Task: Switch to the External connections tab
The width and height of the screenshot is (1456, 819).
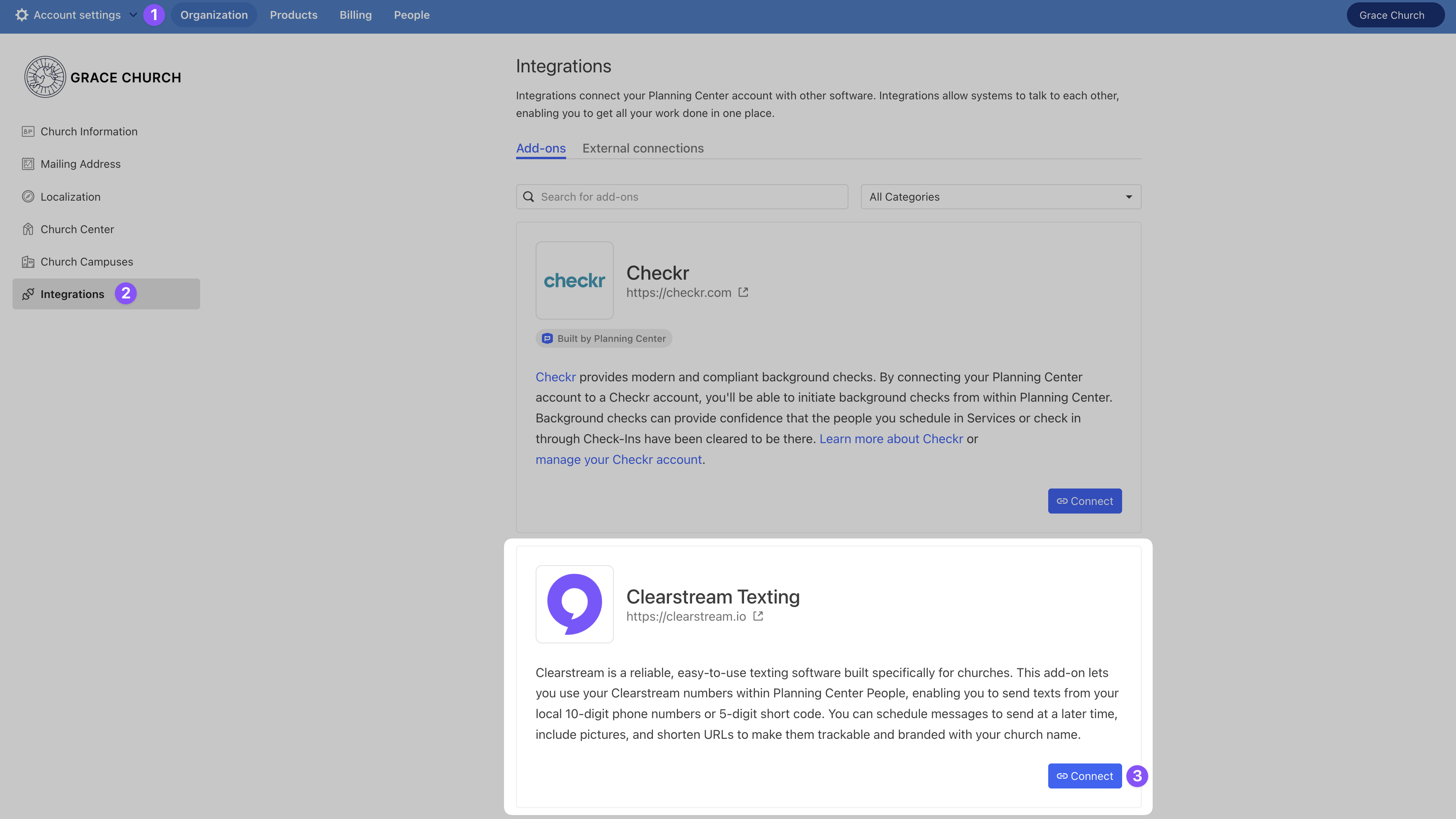Action: pyautogui.click(x=643, y=148)
